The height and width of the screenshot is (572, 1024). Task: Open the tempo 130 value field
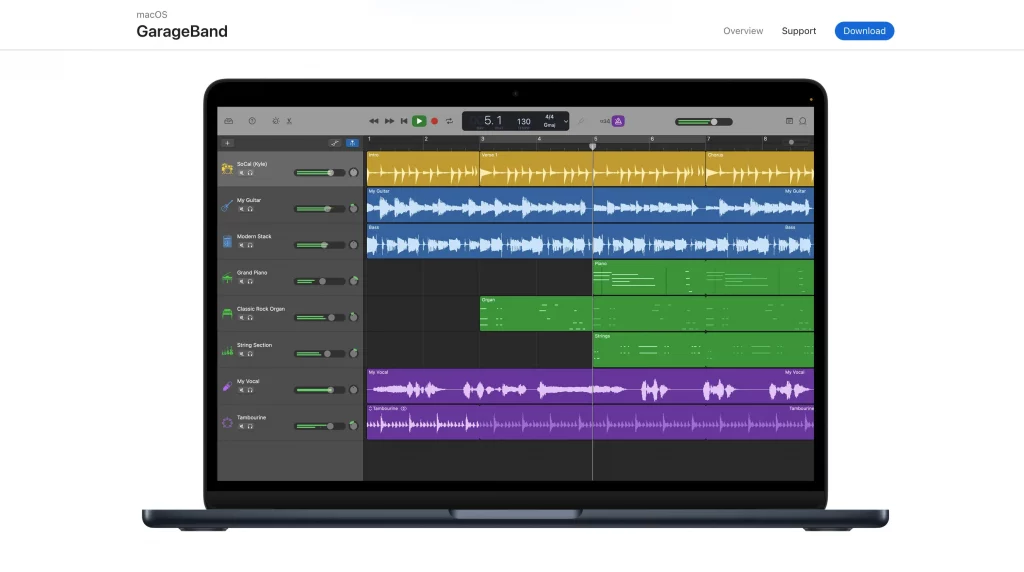click(523, 121)
